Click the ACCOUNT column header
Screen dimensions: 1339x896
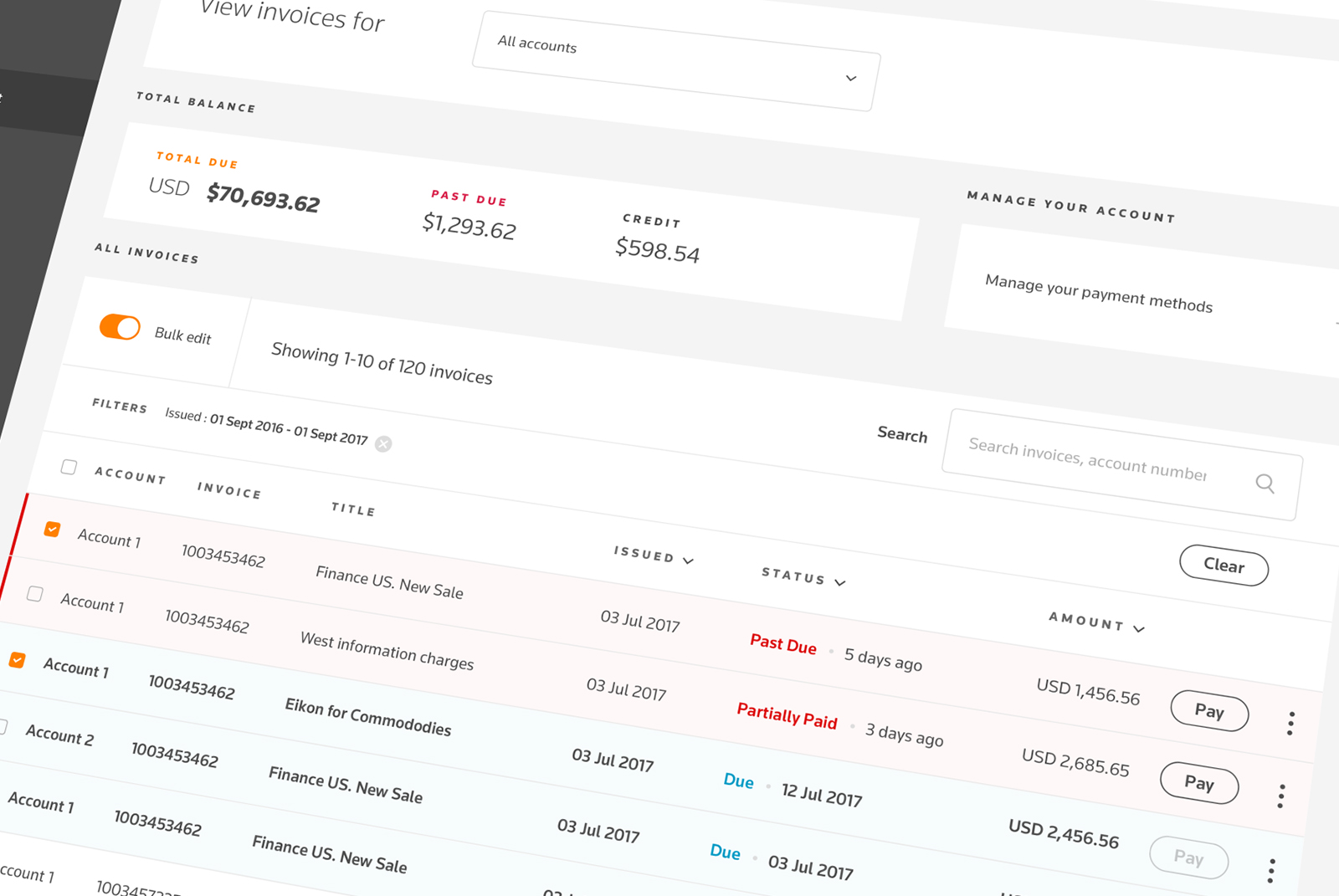point(131,475)
